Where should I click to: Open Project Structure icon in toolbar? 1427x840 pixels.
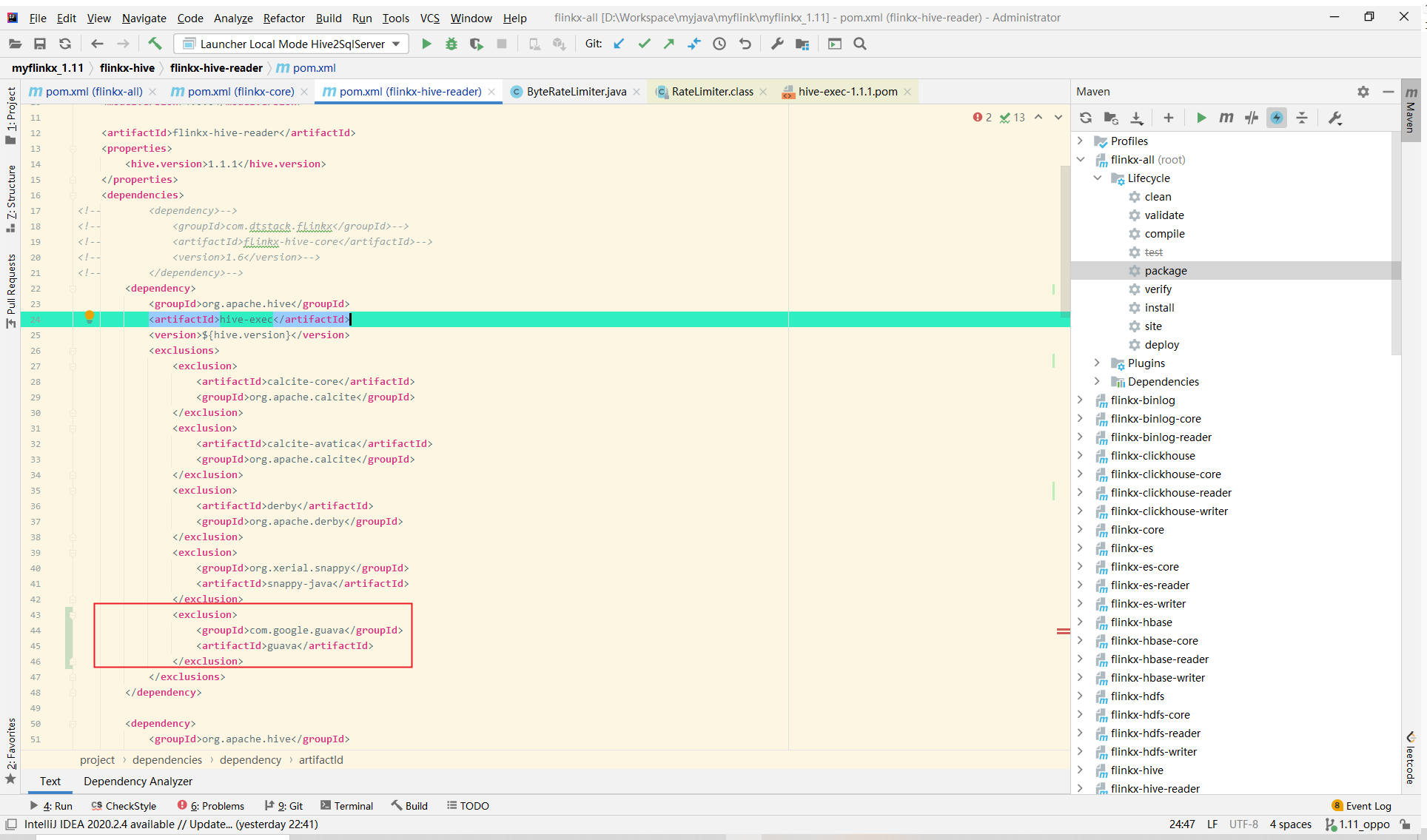pyautogui.click(x=802, y=44)
